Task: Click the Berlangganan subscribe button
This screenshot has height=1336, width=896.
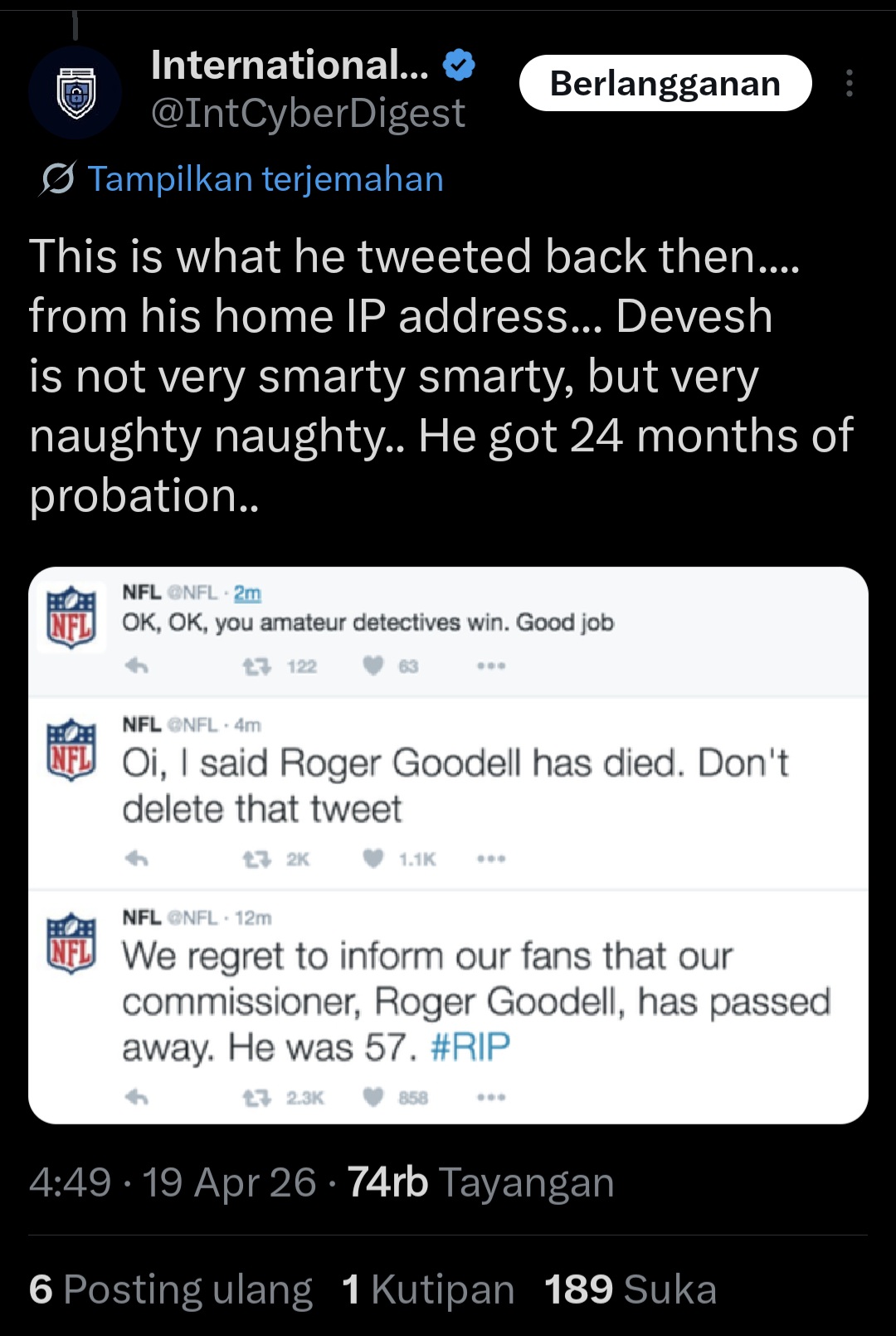Action: pos(665,84)
